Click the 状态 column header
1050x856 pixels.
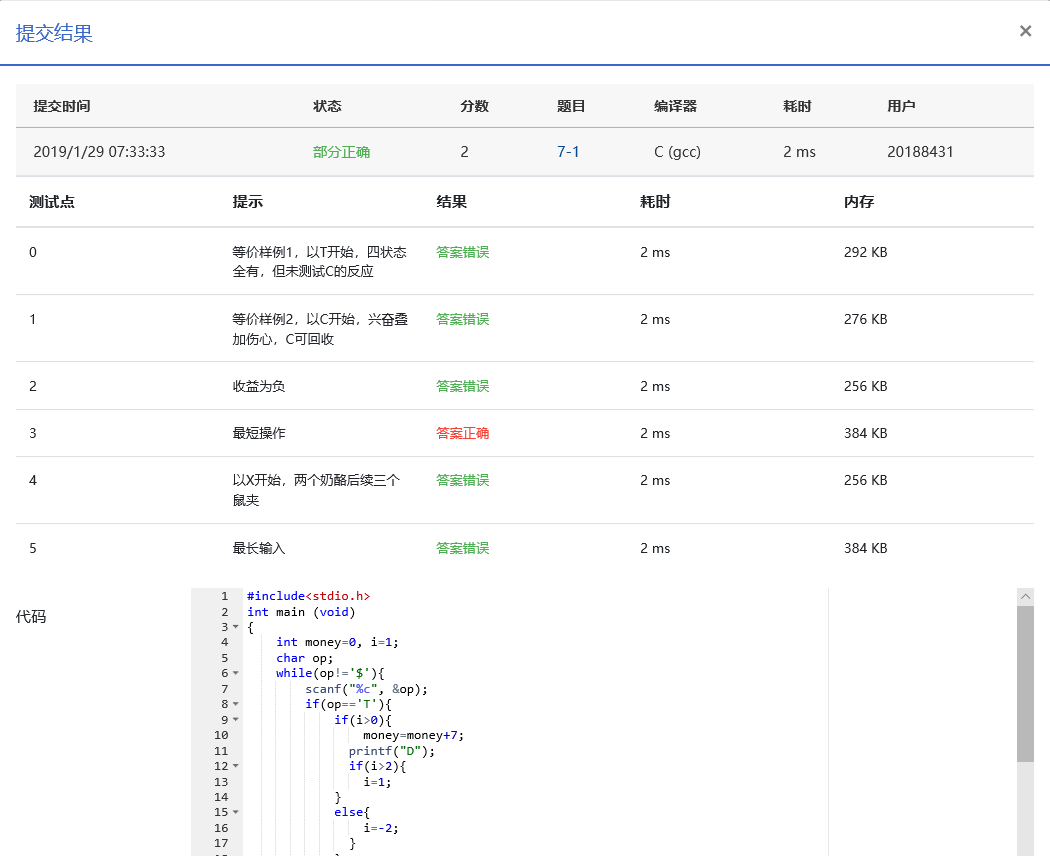(x=327, y=106)
